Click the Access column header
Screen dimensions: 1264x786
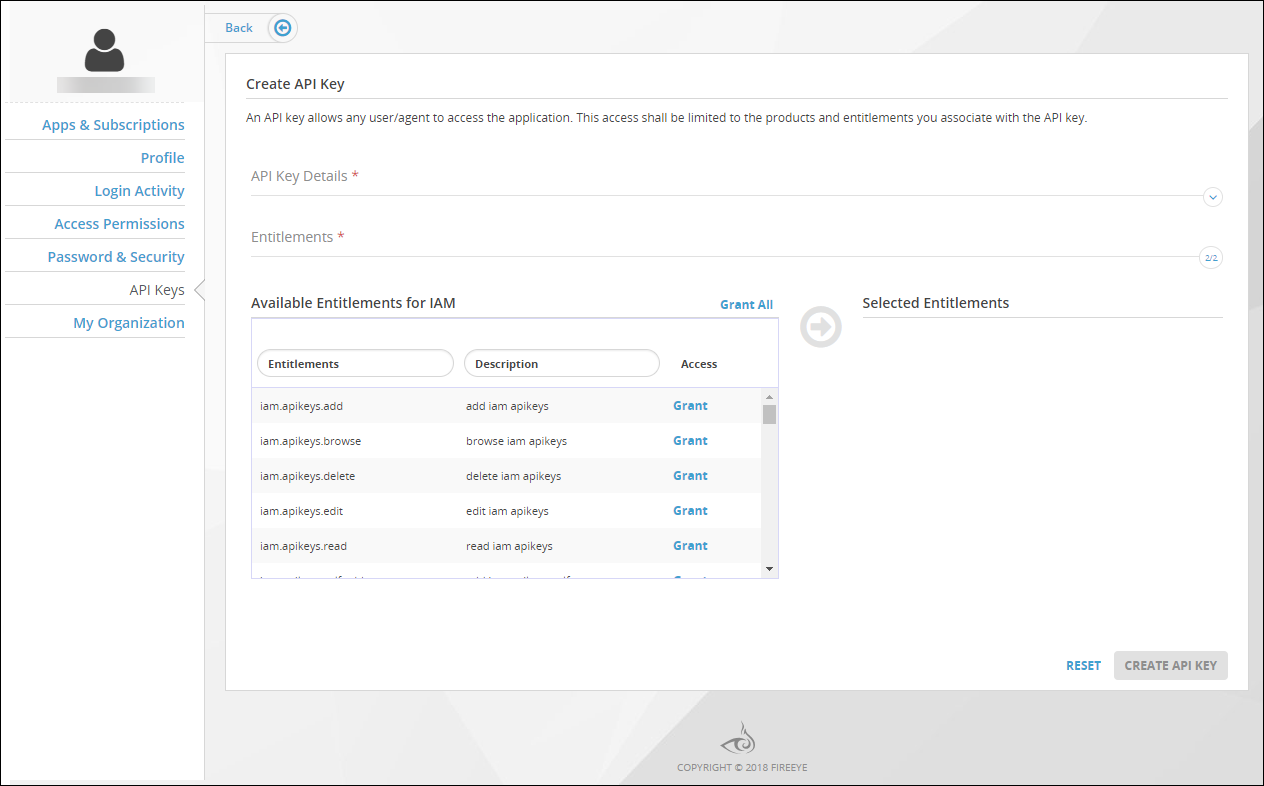pyautogui.click(x=699, y=364)
